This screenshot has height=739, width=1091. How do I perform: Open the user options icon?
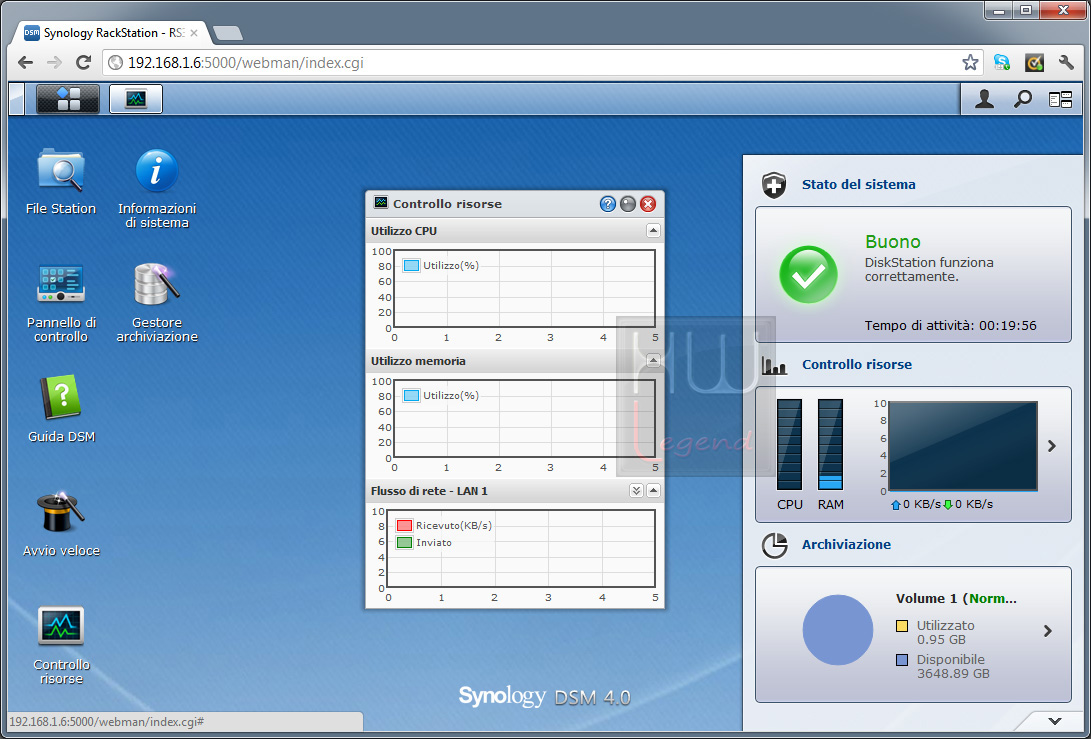984,99
